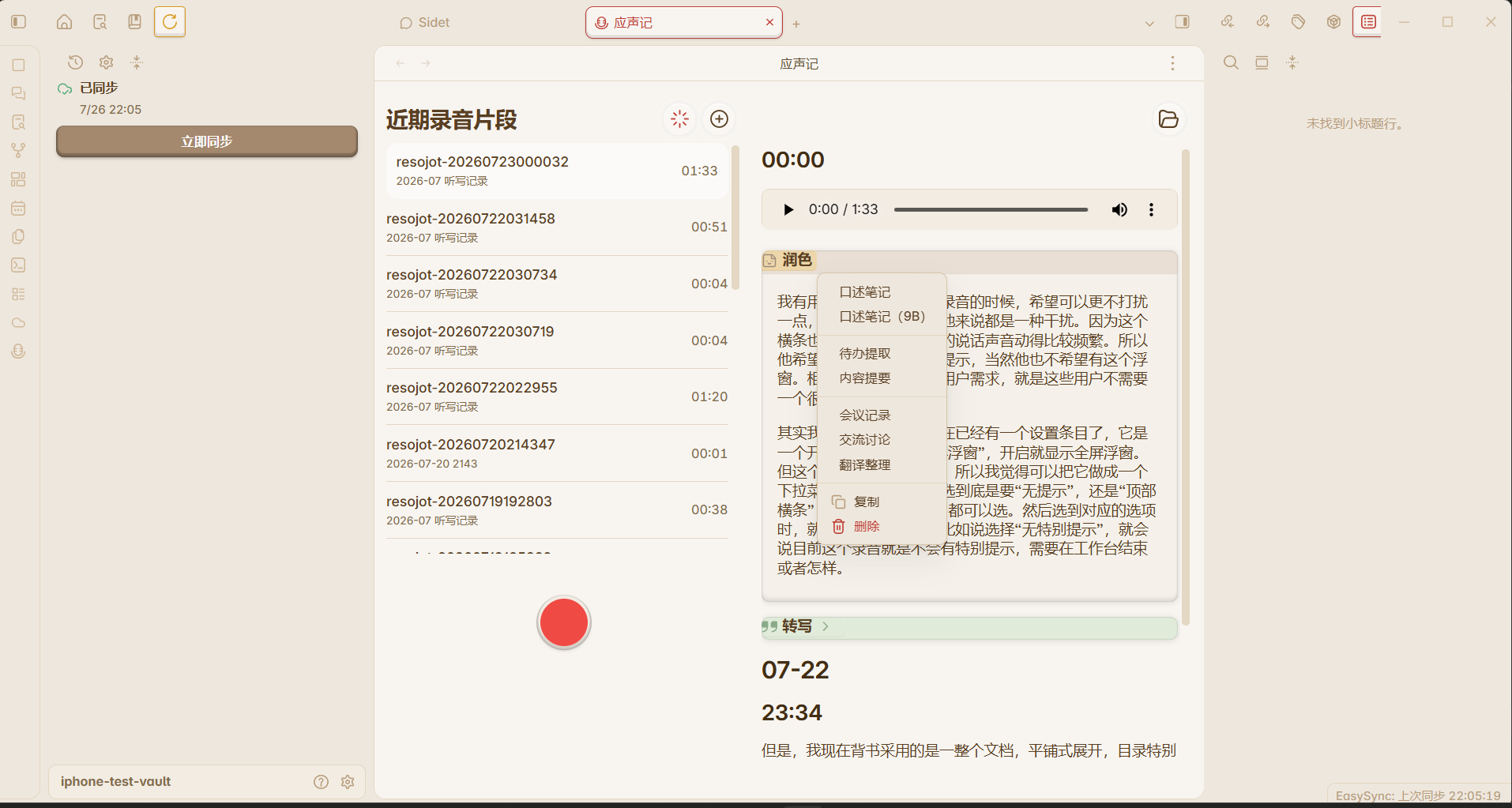Expand the 转写 section chevron
1512x808 pixels.
[826, 626]
